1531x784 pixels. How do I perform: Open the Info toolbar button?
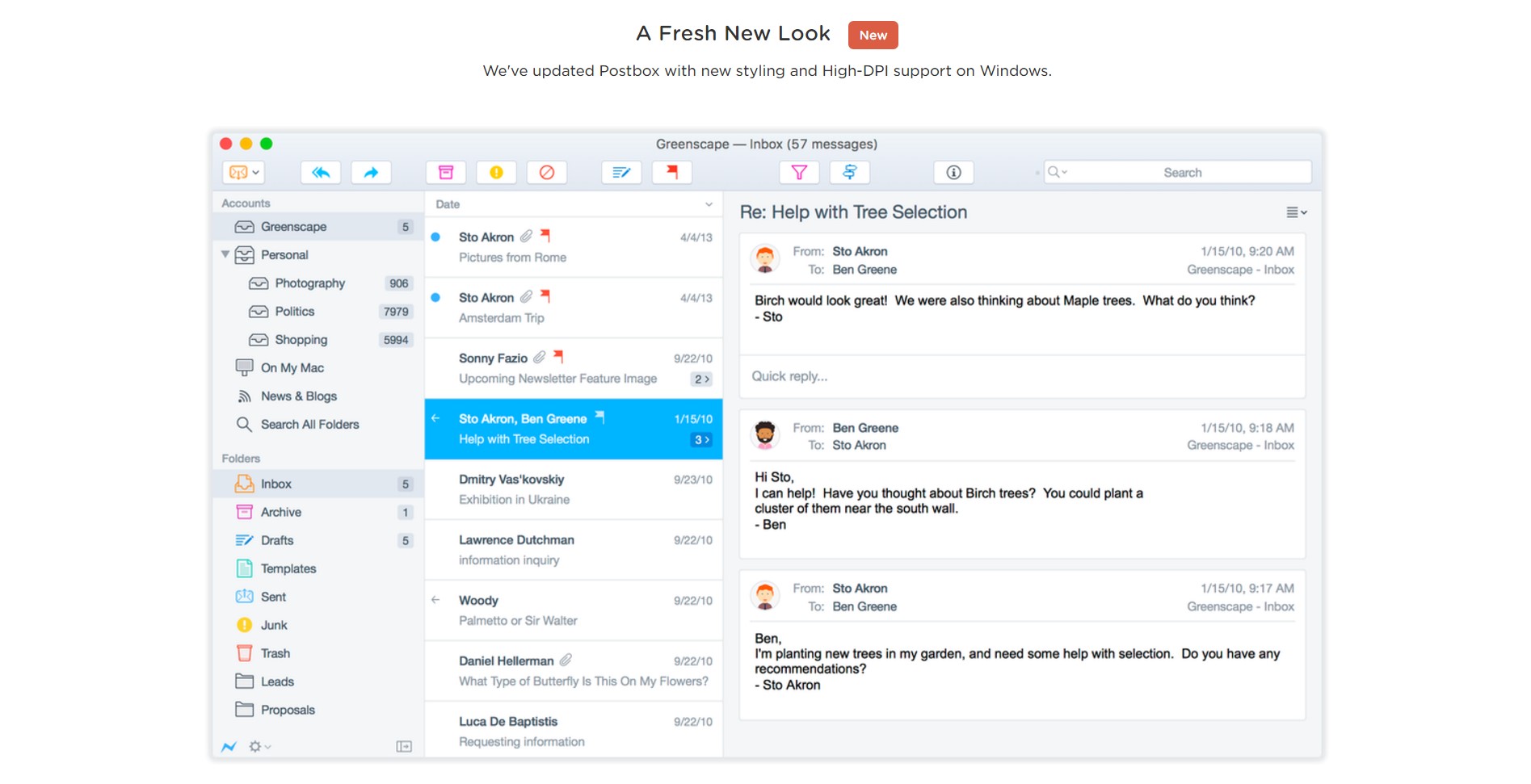pos(953,172)
